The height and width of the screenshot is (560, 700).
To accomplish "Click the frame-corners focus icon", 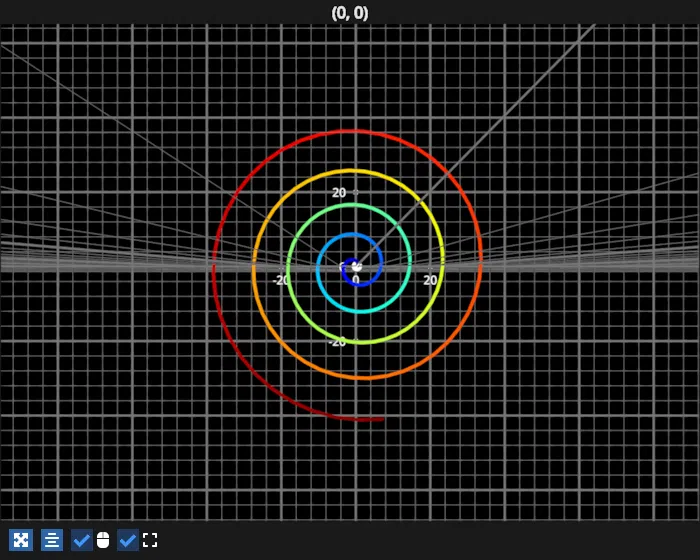I will click(150, 540).
